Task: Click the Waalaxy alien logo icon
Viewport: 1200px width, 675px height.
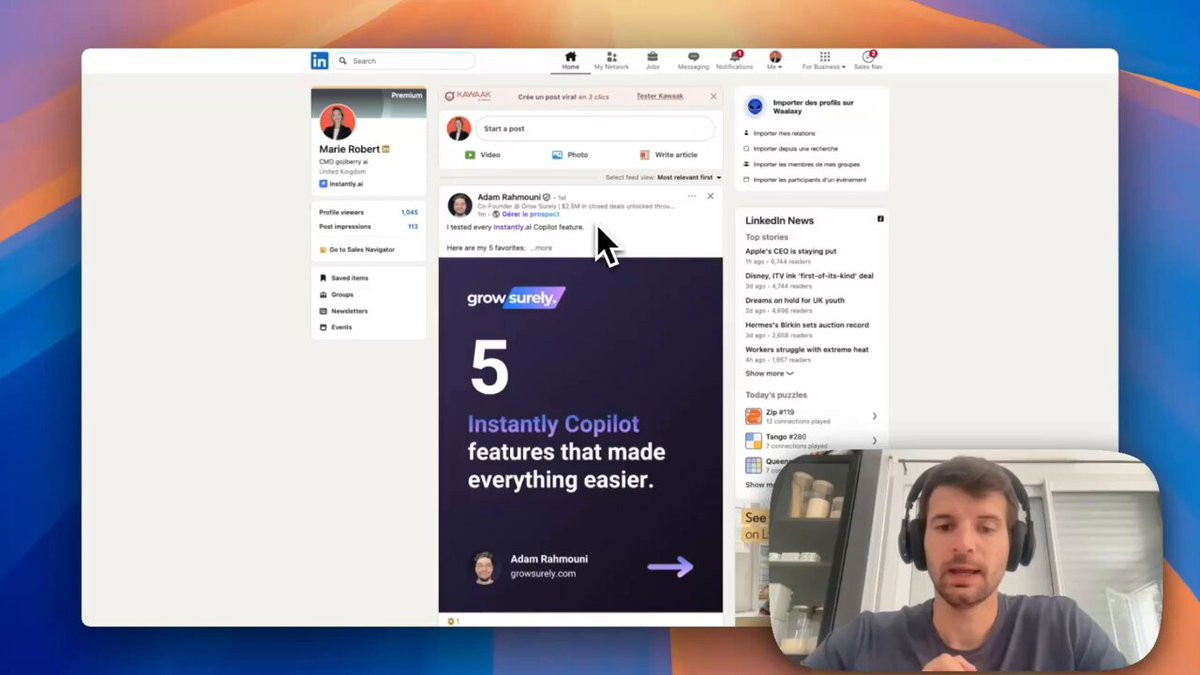Action: (x=755, y=106)
